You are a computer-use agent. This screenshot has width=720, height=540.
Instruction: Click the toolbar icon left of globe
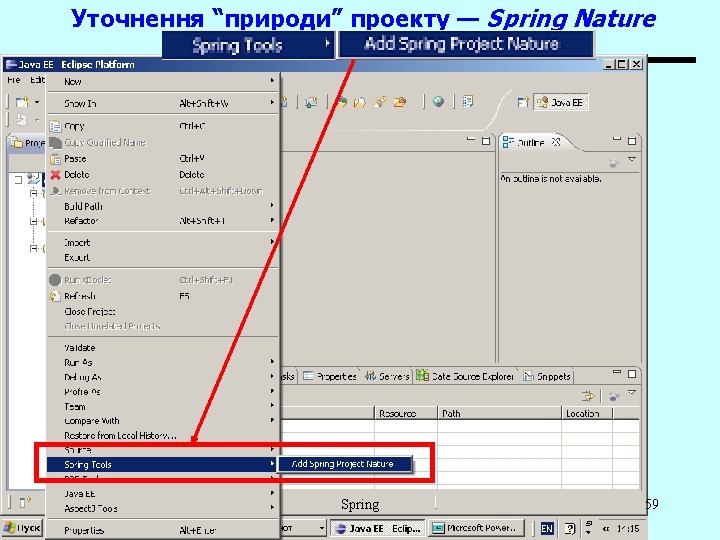pos(400,102)
